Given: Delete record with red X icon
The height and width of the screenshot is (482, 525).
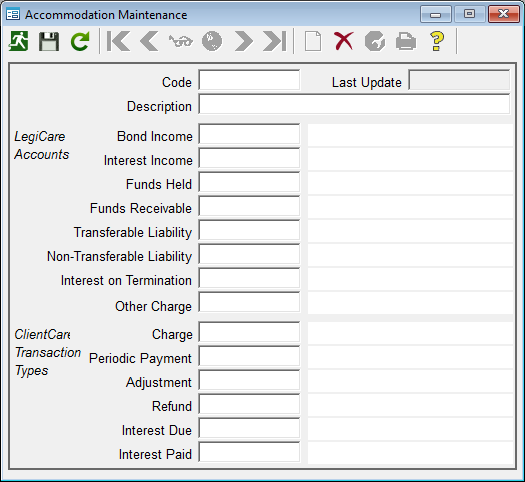Looking at the screenshot, I should [344, 41].
